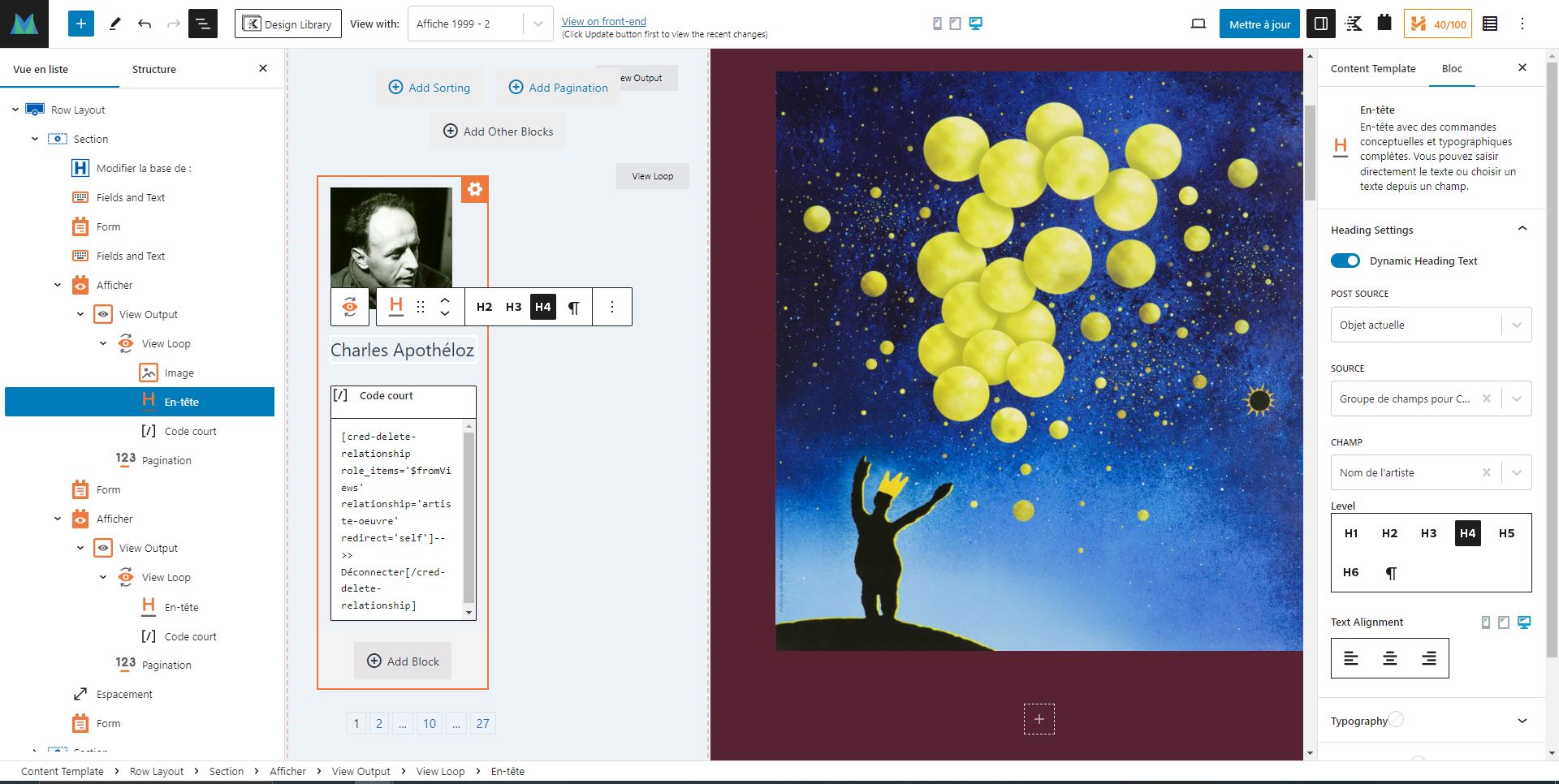Image resolution: width=1559 pixels, height=784 pixels.
Task: Select H5 in the Level settings
Action: (1507, 533)
